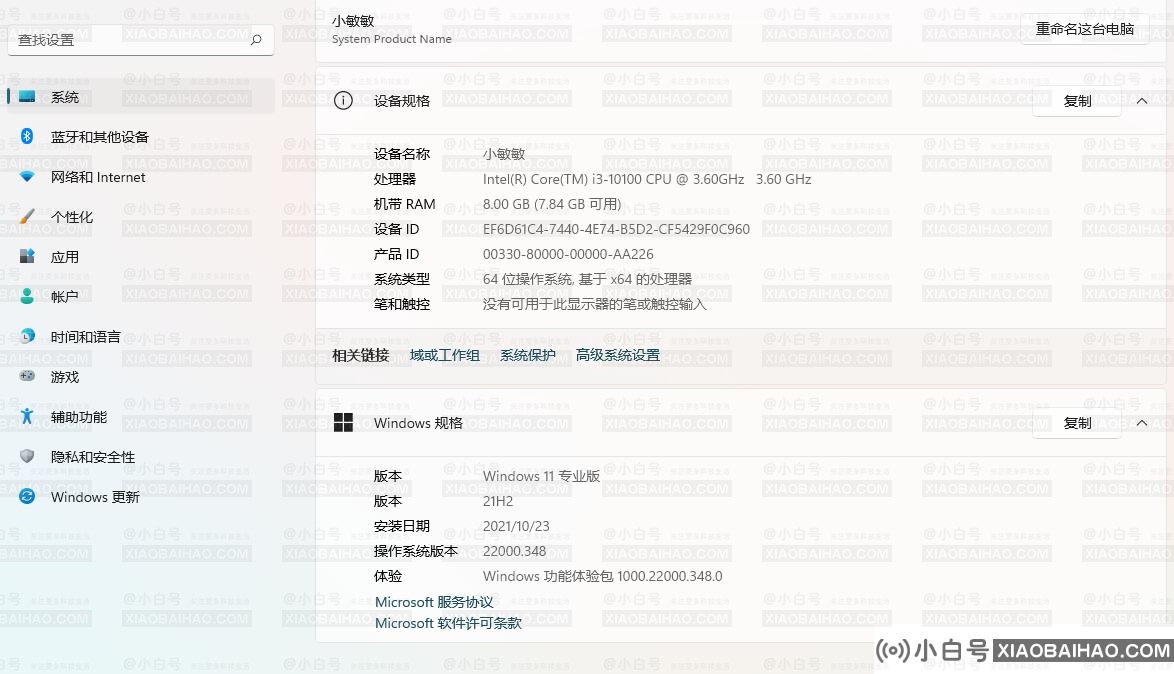This screenshot has width=1174, height=674.
Task: Select OS build 22000.348
Action: [x=514, y=551]
